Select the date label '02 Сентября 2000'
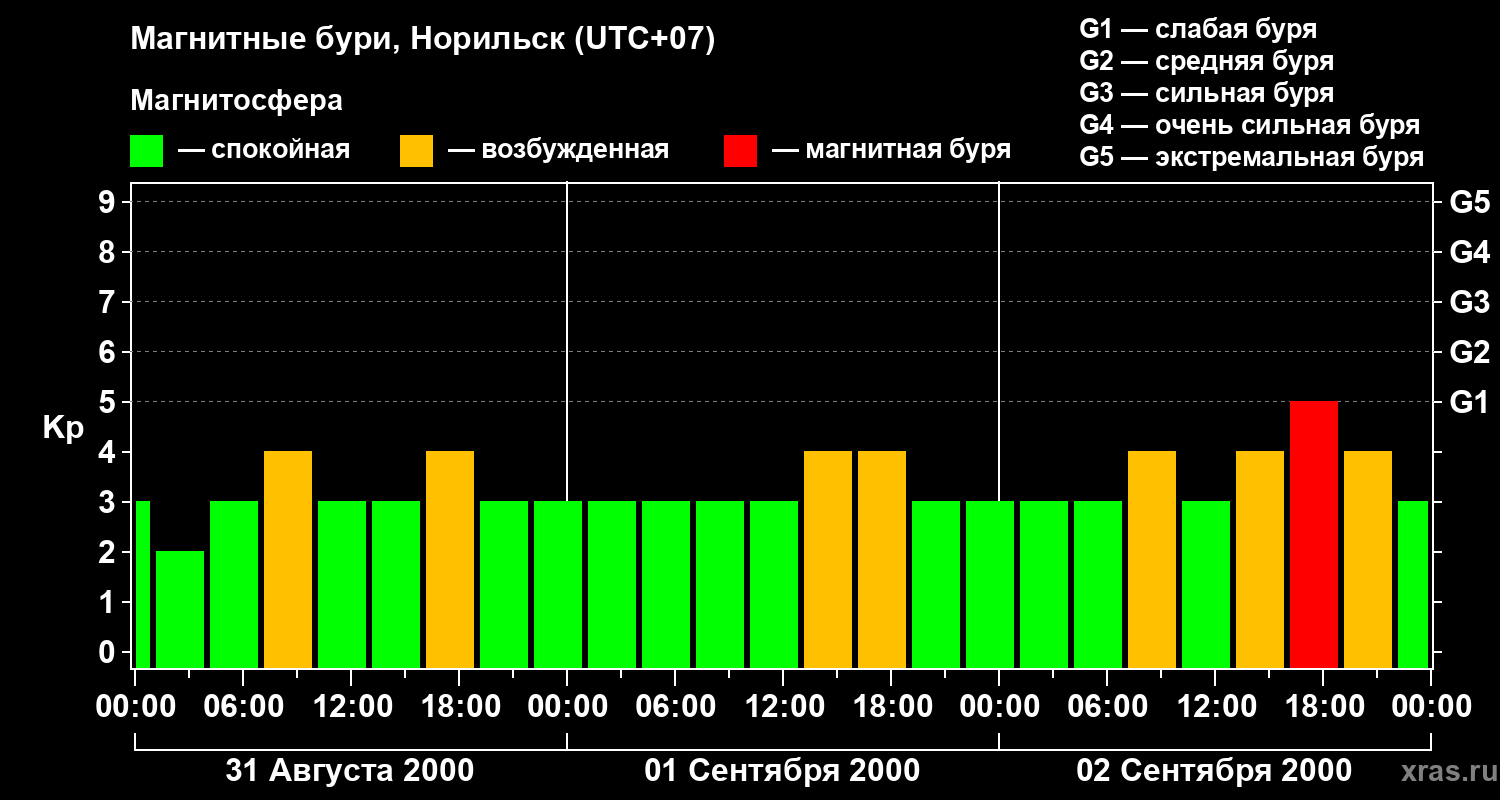Viewport: 1500px width, 800px height. [1214, 771]
